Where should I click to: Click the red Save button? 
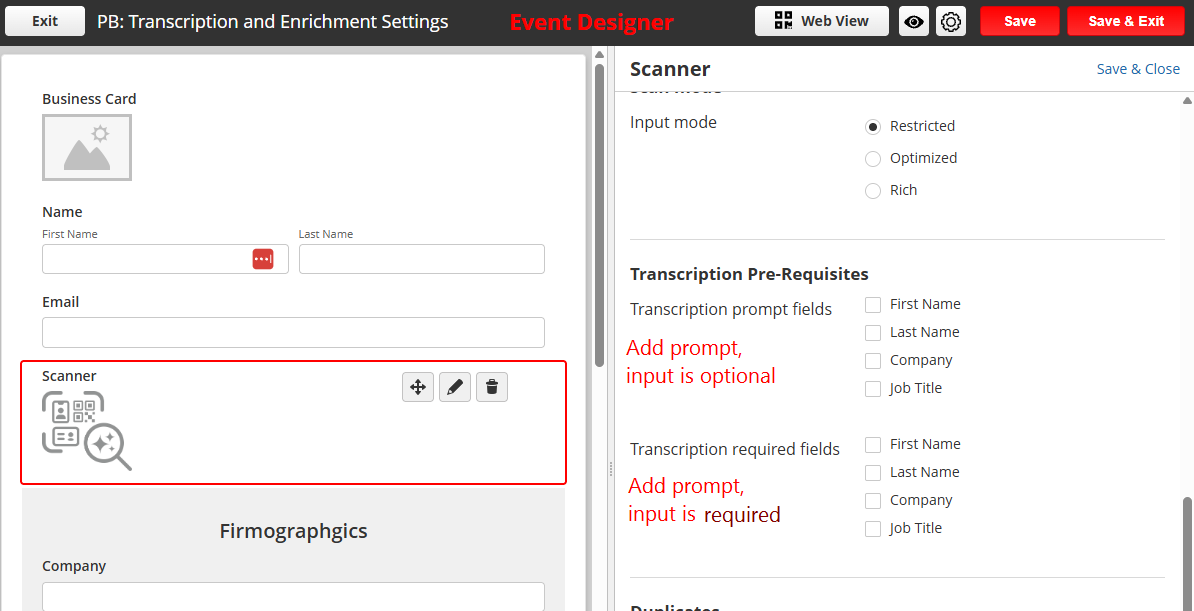[1020, 21]
